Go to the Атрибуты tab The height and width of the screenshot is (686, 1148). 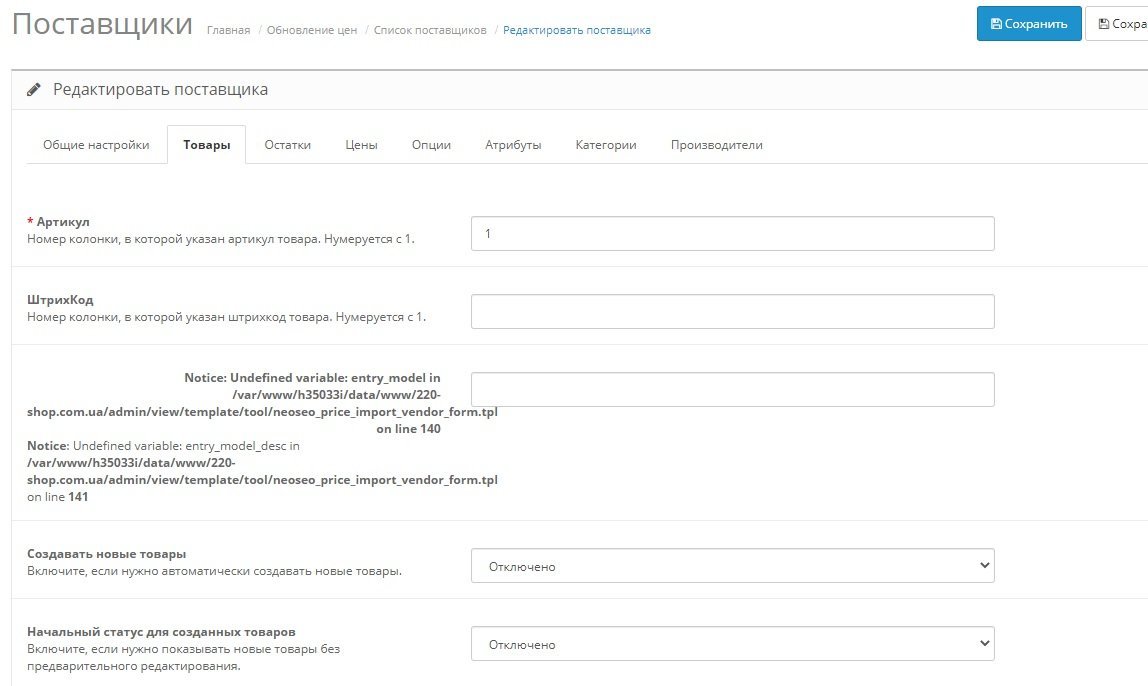point(513,145)
